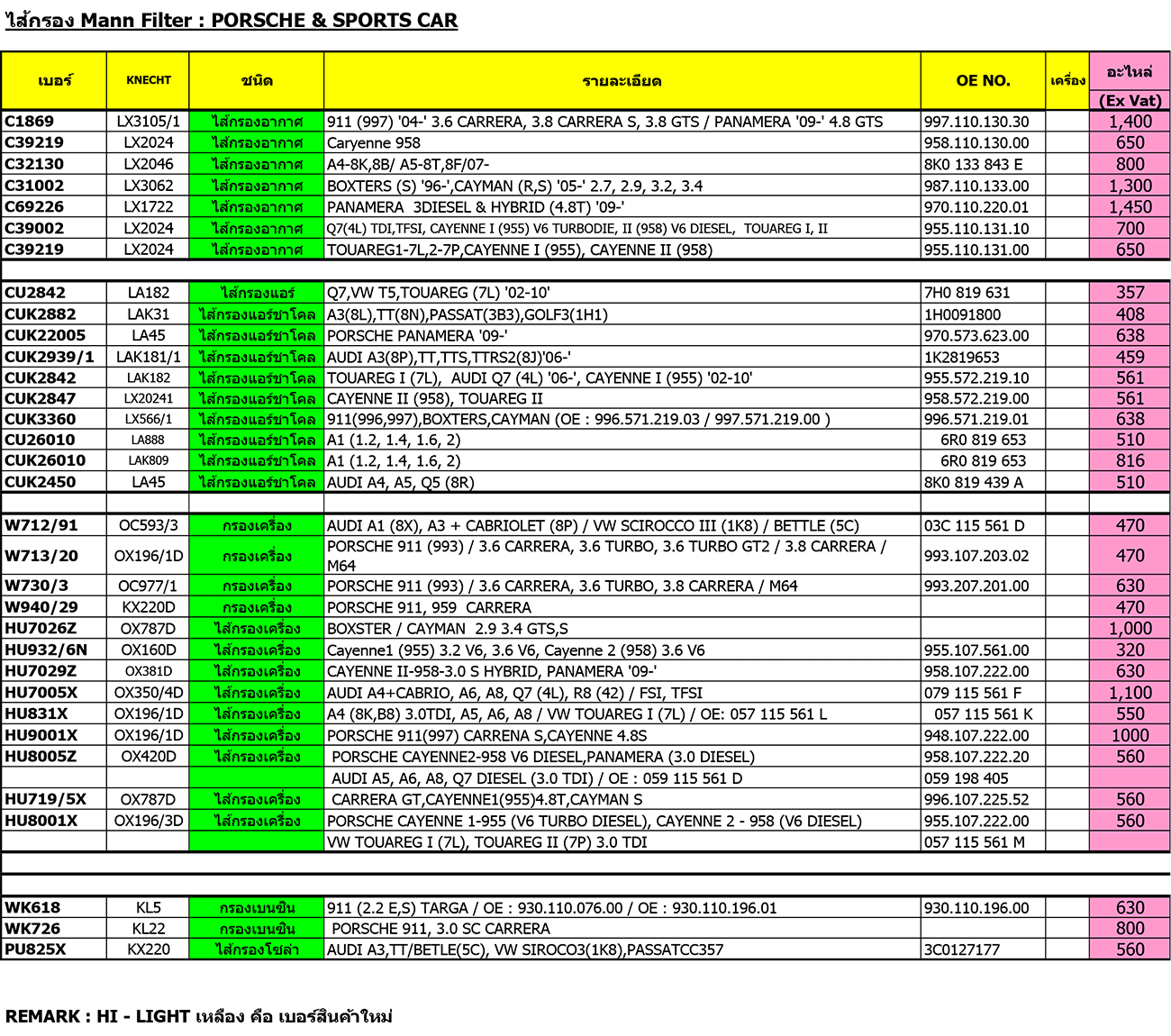Screen dimensions: 1171x1036
Task: Click the 'รายละเอียด' column header
Action: click(622, 81)
